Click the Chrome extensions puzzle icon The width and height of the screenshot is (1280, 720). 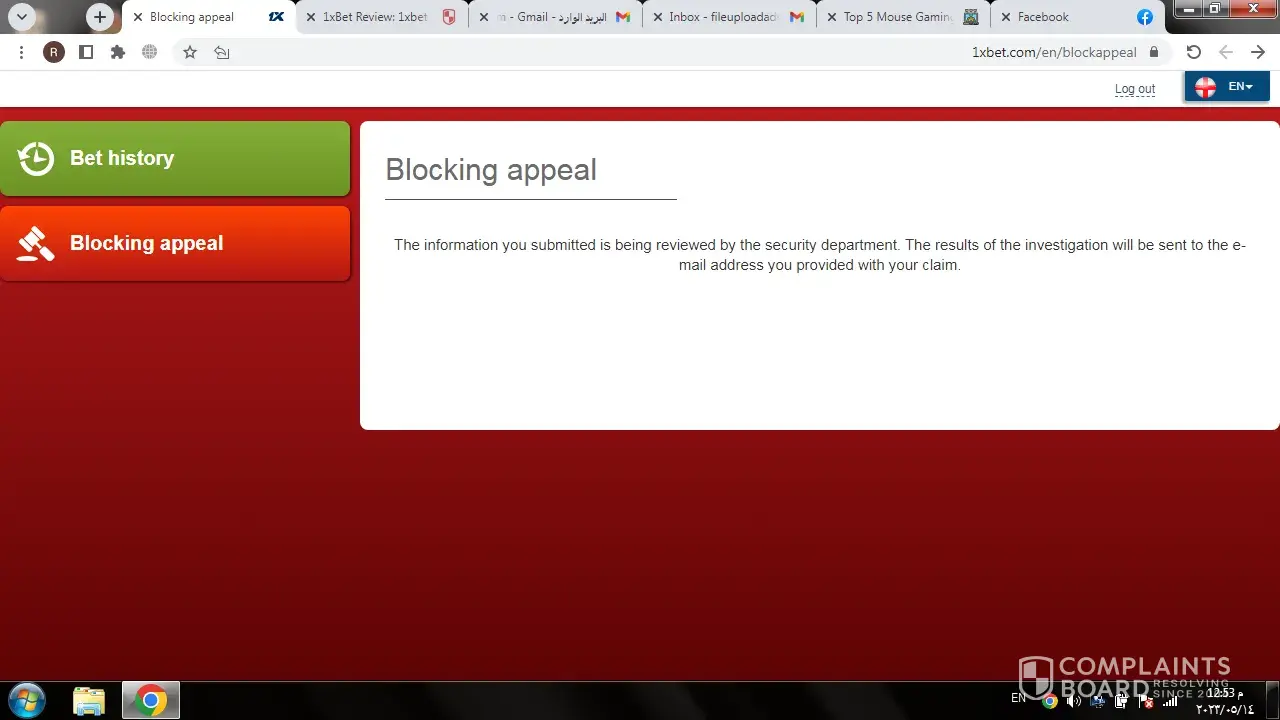point(118,52)
